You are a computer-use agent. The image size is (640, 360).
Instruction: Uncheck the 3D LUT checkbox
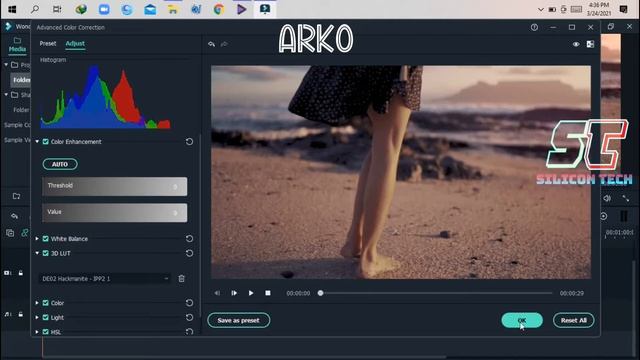[x=46, y=253]
